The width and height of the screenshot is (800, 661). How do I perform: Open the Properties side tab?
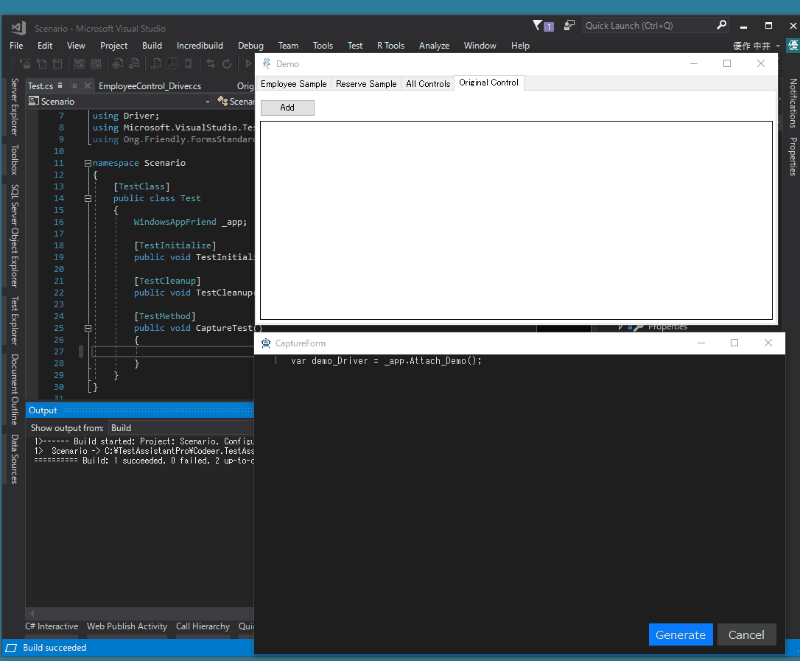click(792, 157)
